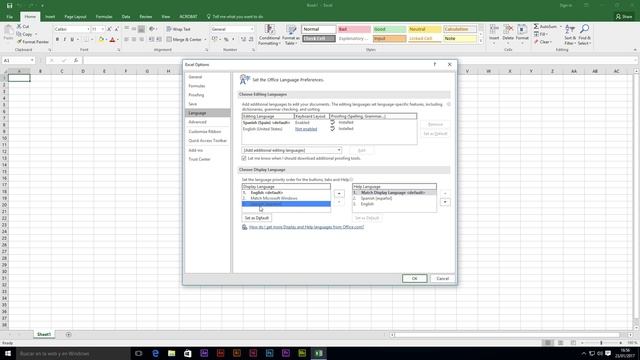Click the Cut scissors icon
Image resolution: width=640 pixels, height=360 pixels.
tap(19, 26)
